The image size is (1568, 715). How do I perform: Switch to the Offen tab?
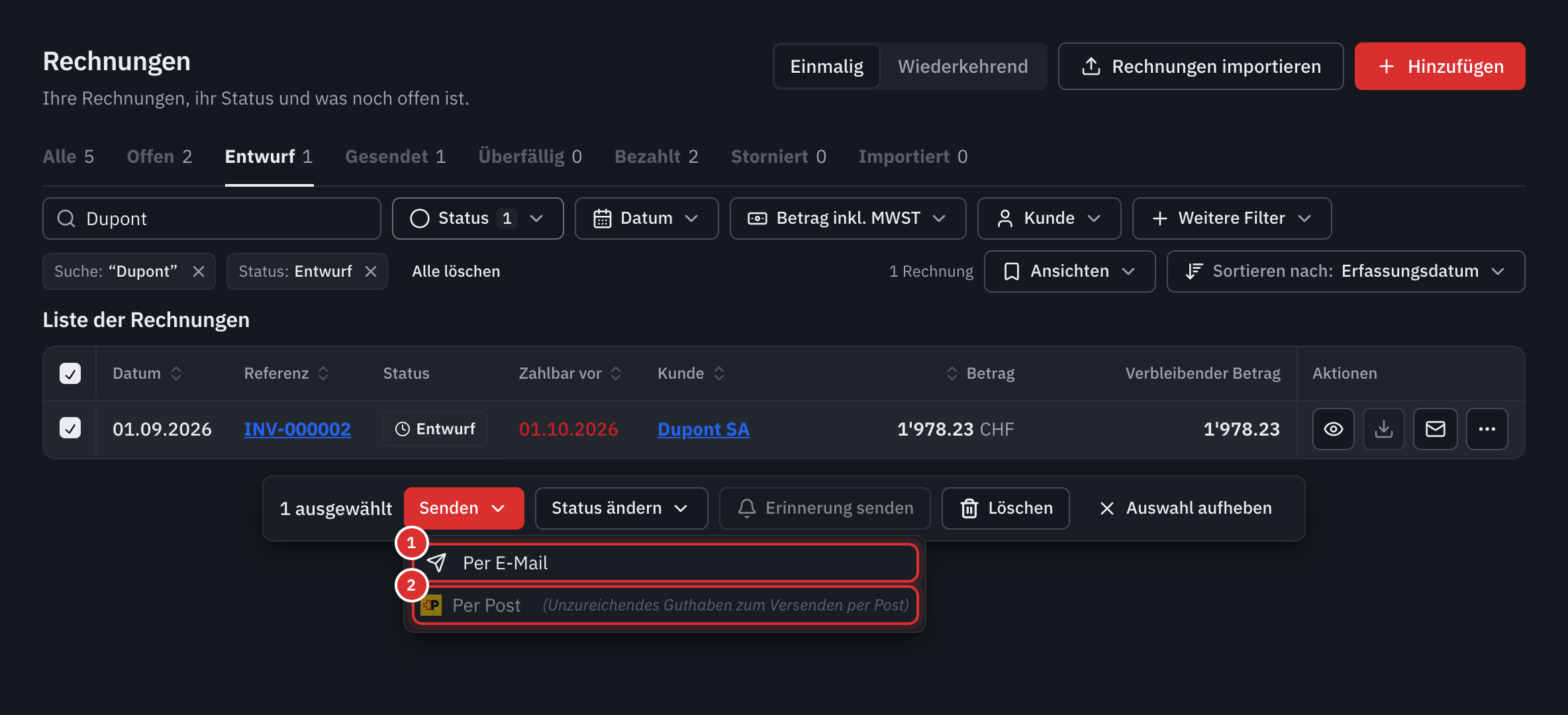click(x=160, y=157)
